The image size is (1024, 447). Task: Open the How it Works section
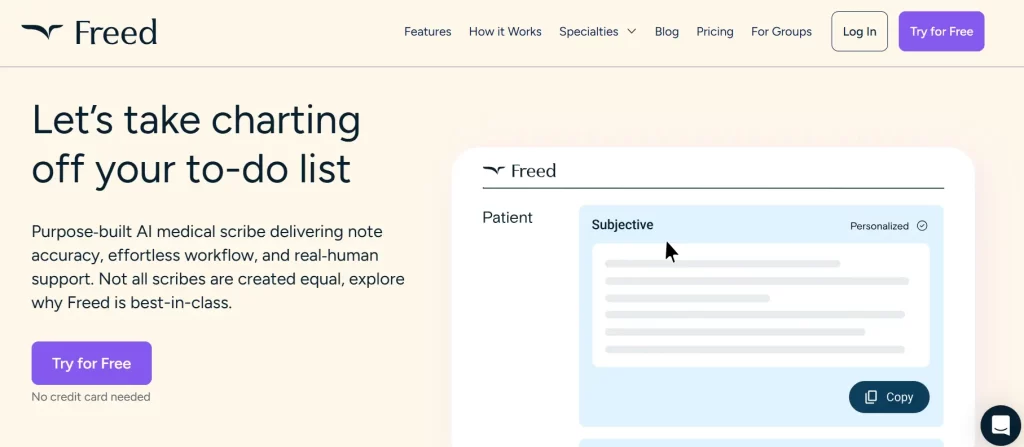(x=505, y=32)
